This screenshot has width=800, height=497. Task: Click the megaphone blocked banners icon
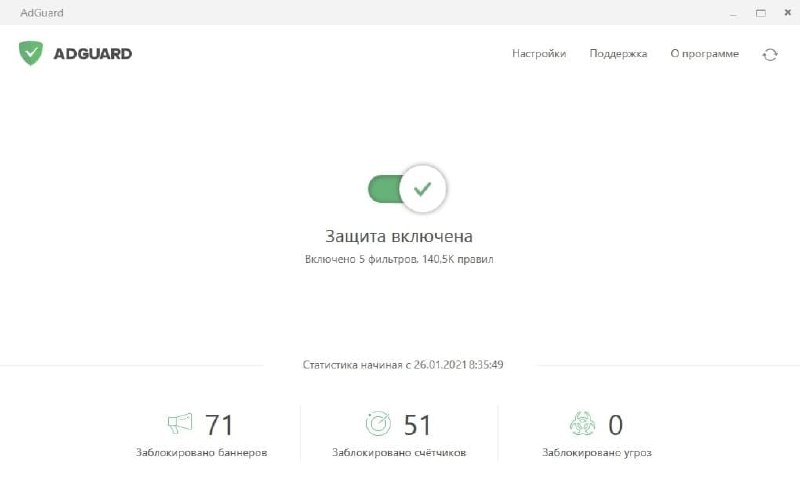click(180, 424)
